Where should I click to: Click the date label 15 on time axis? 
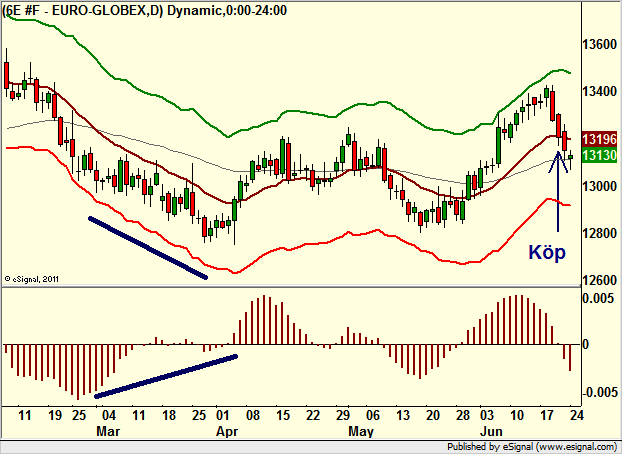[283, 416]
